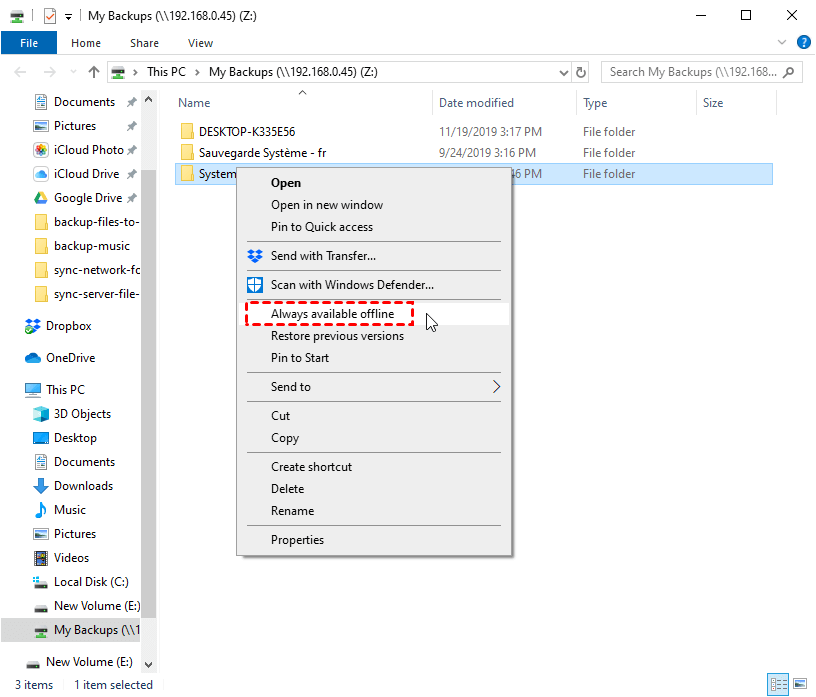
Task: Open the File menu tab
Action: (x=29, y=43)
